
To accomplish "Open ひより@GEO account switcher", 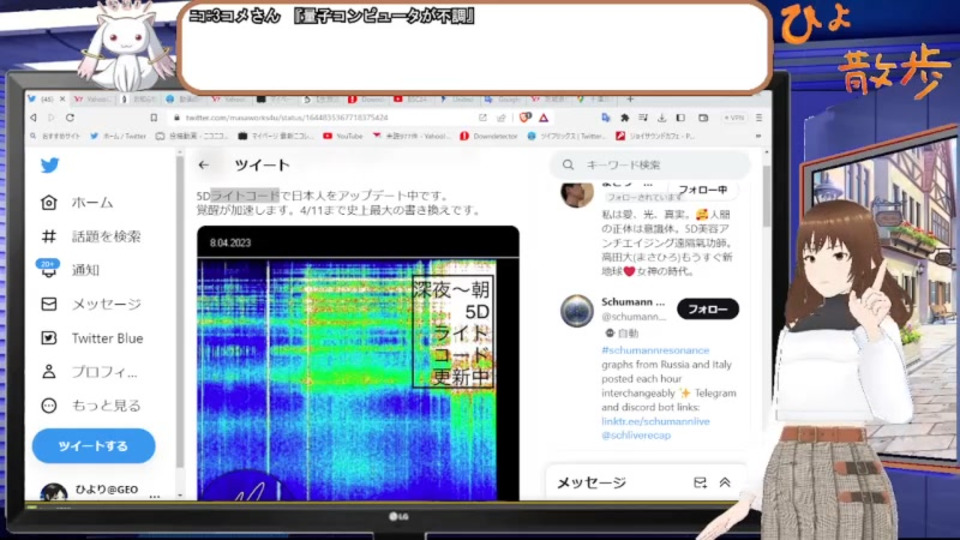I will [89, 490].
